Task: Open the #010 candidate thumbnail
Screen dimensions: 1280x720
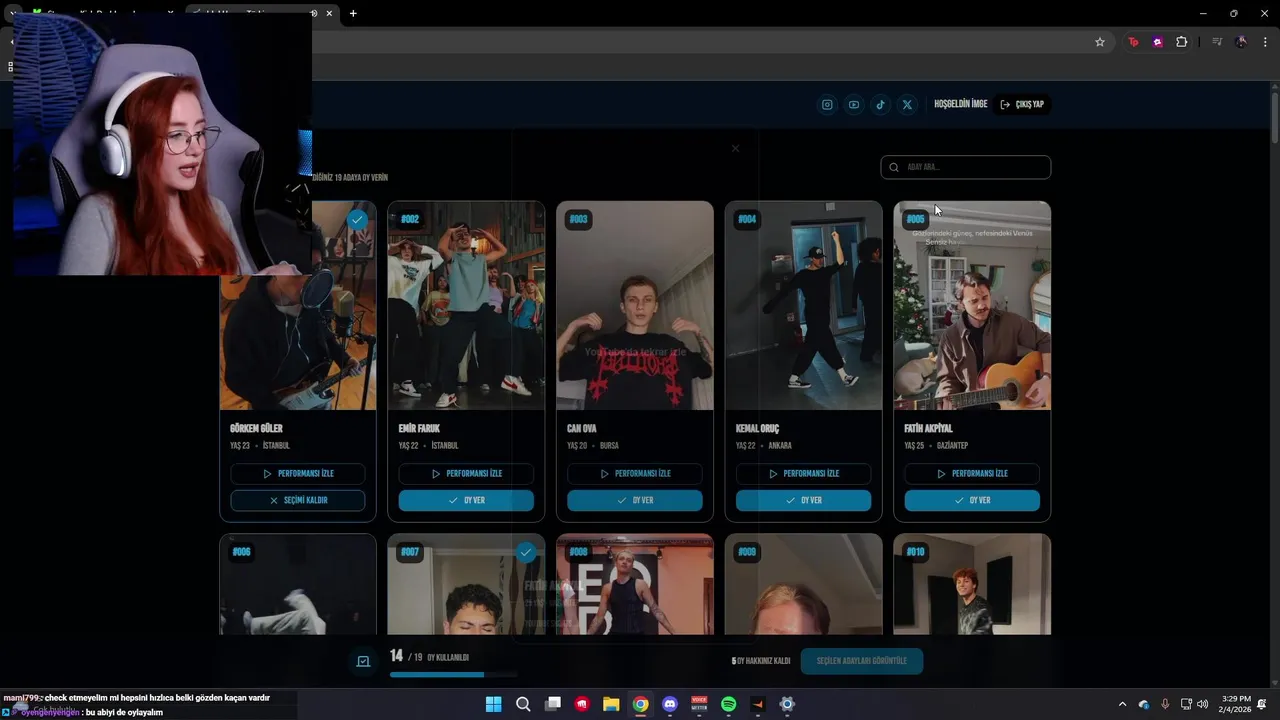Action: (x=972, y=584)
